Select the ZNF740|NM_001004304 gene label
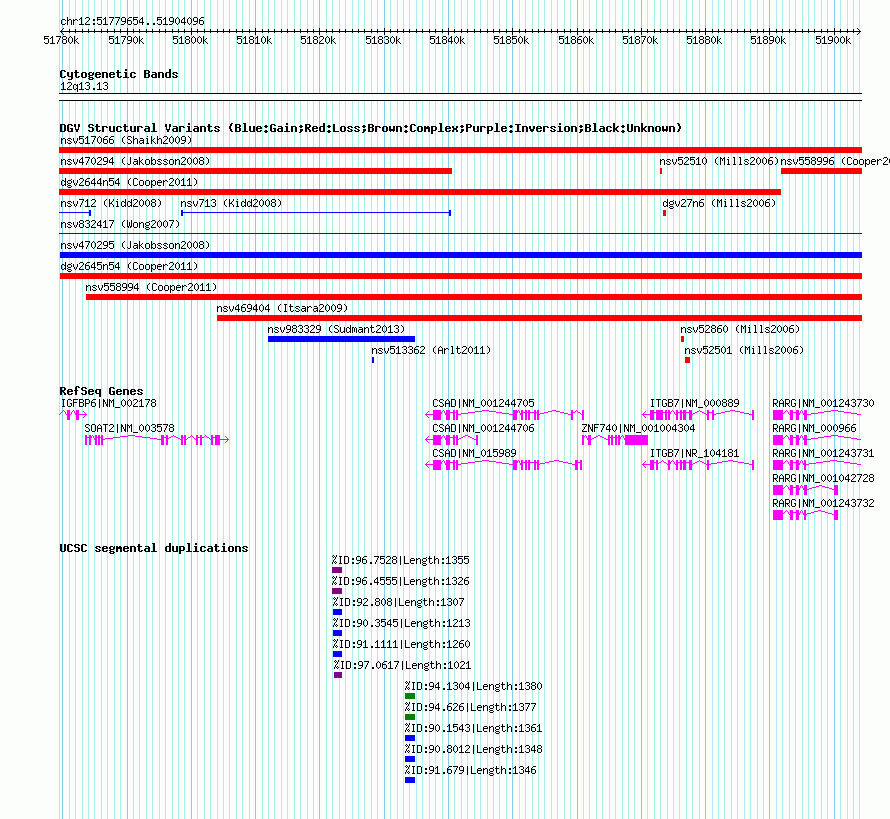 click(638, 429)
